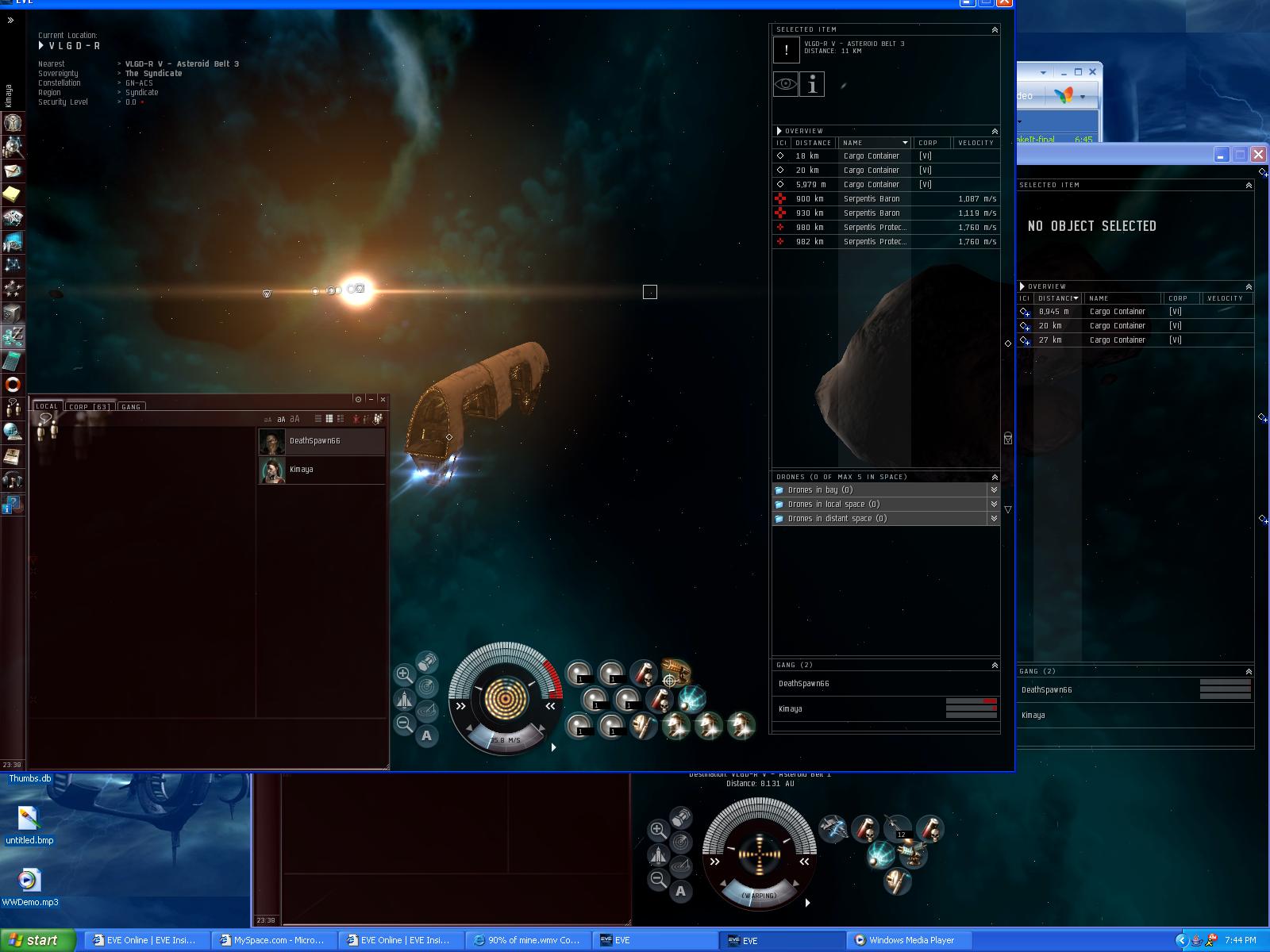Click the lifebuoy help icon
Viewport: 1270px width, 952px height.
click(x=13, y=385)
